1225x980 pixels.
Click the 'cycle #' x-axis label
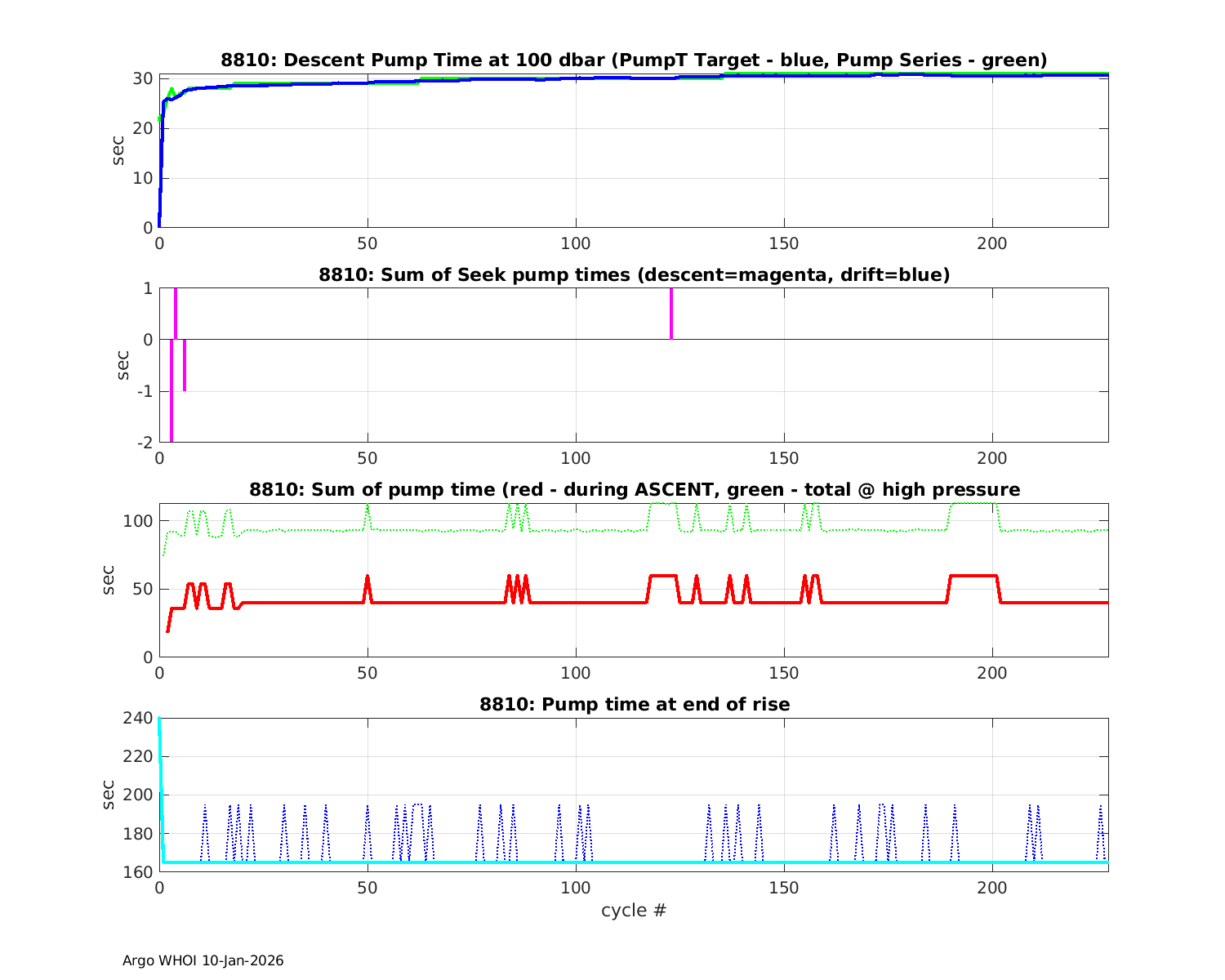[634, 911]
